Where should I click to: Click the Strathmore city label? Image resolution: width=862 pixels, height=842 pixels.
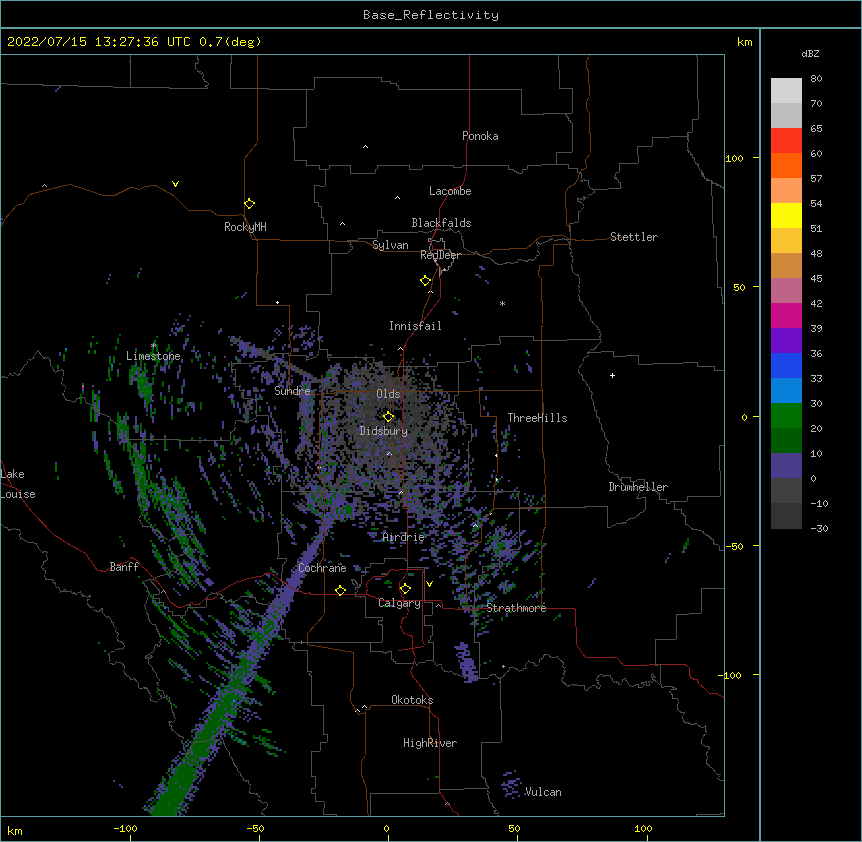516,608
